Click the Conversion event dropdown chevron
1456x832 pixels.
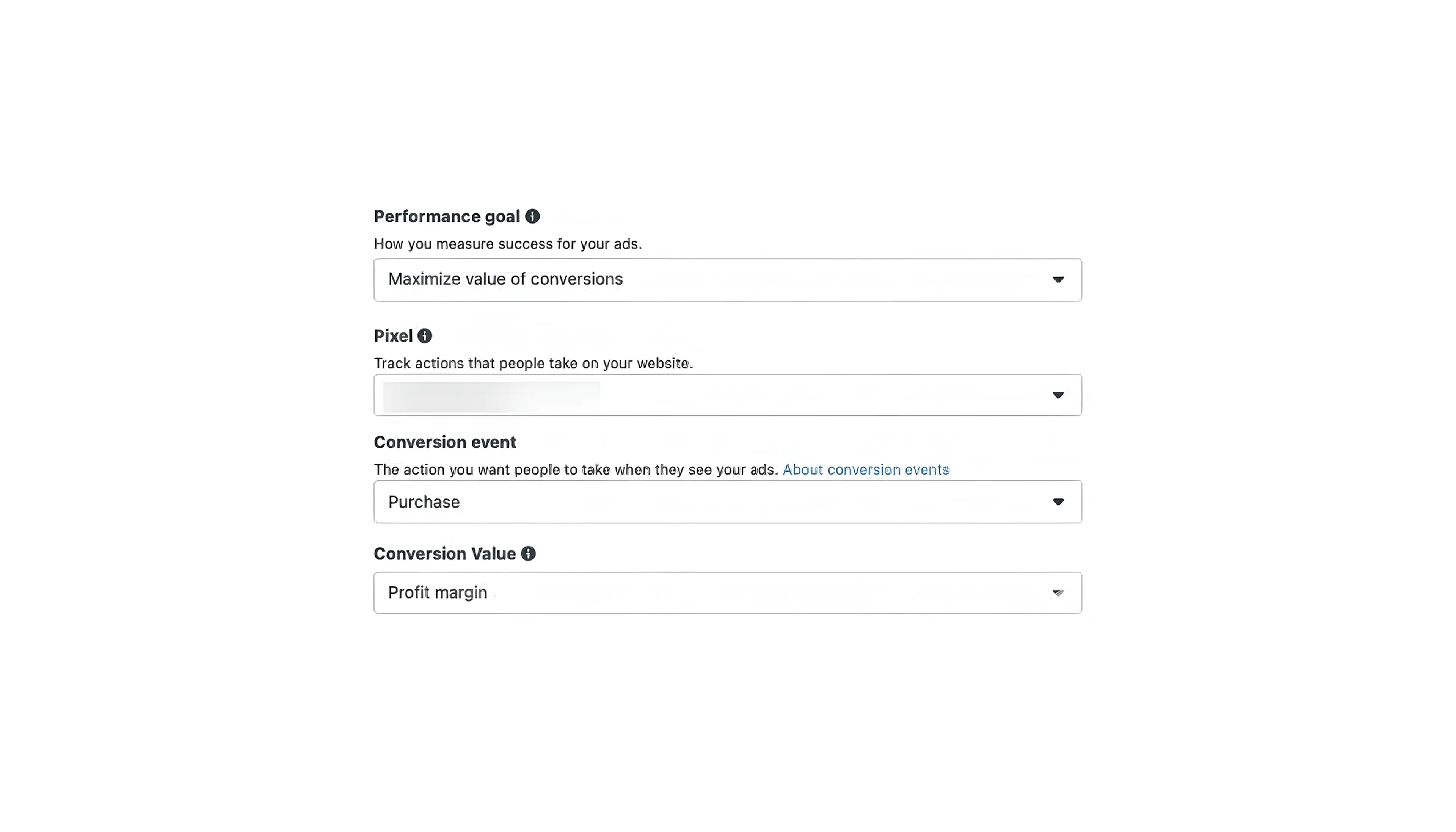(x=1058, y=502)
